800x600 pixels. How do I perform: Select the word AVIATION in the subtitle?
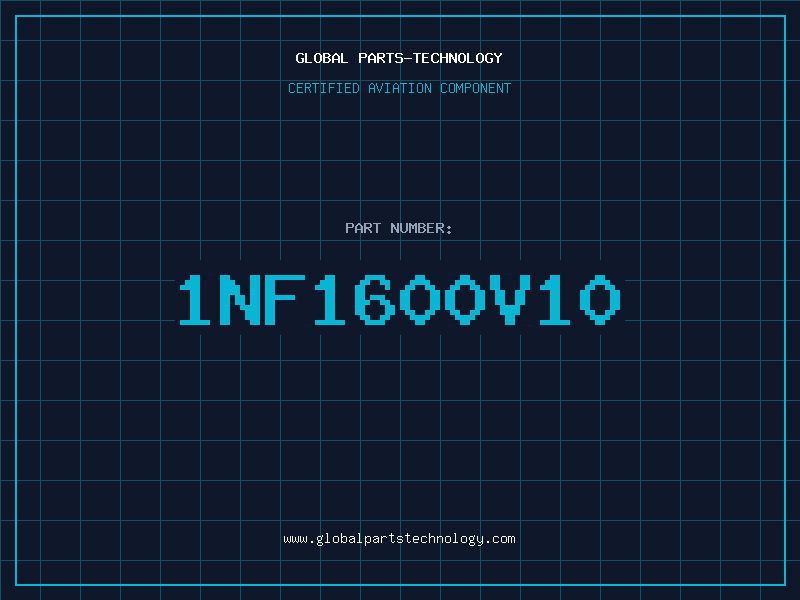[400, 88]
